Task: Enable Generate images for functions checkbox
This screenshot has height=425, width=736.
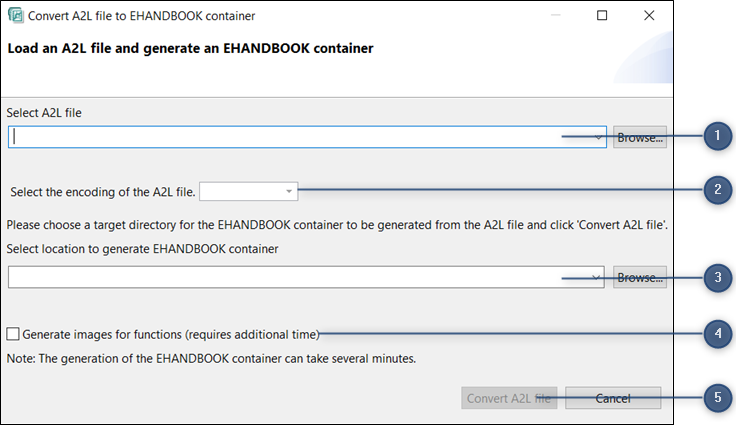Action: tap(14, 334)
